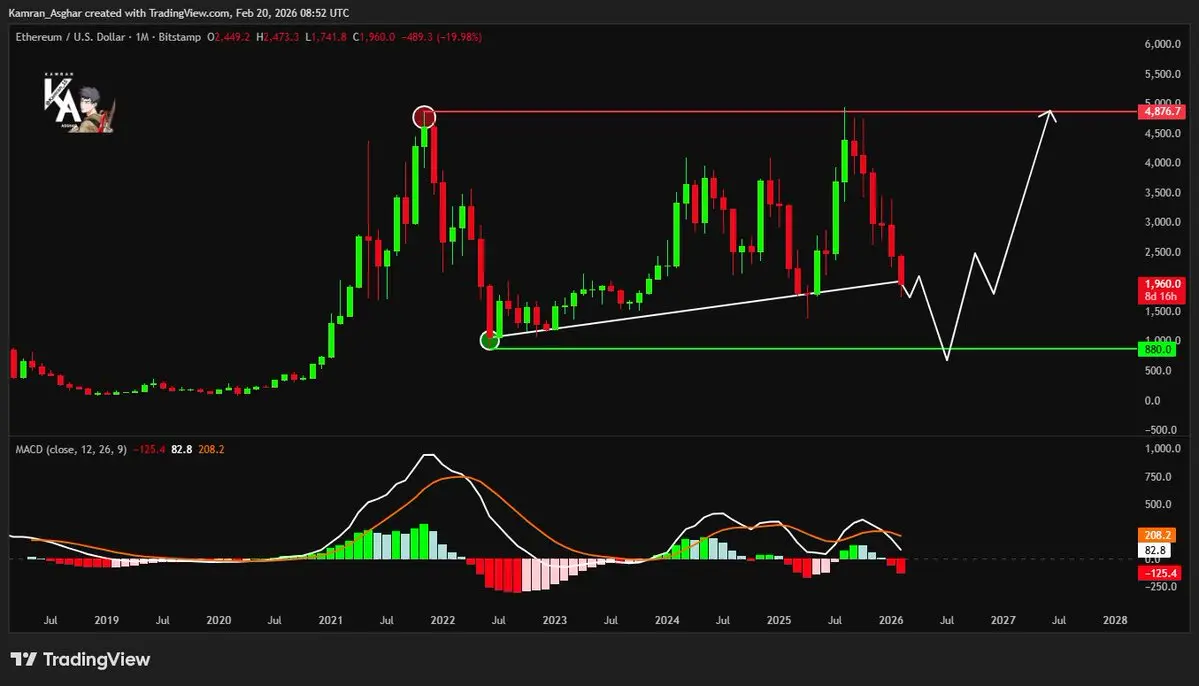Click the low value L1,741.8

(326, 37)
